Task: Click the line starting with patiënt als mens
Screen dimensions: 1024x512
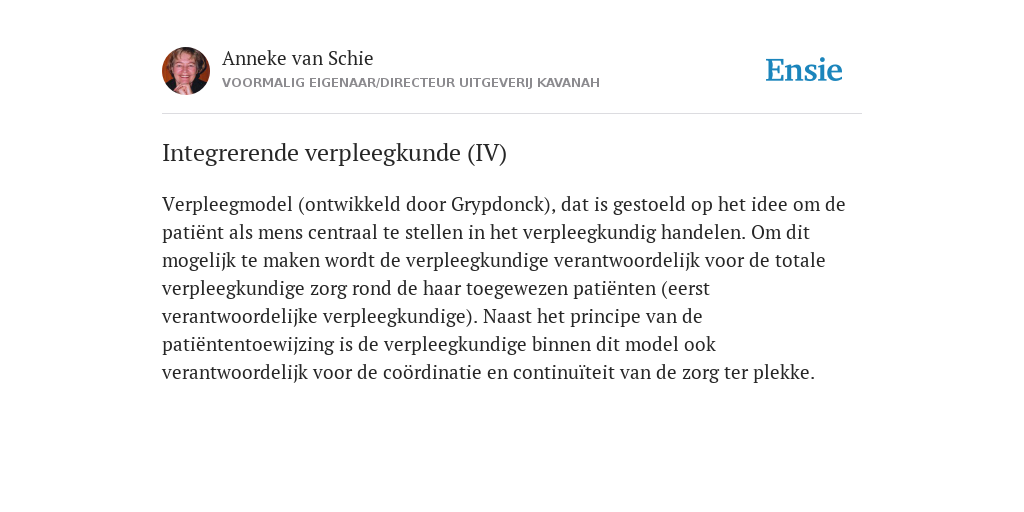Action: (486, 232)
